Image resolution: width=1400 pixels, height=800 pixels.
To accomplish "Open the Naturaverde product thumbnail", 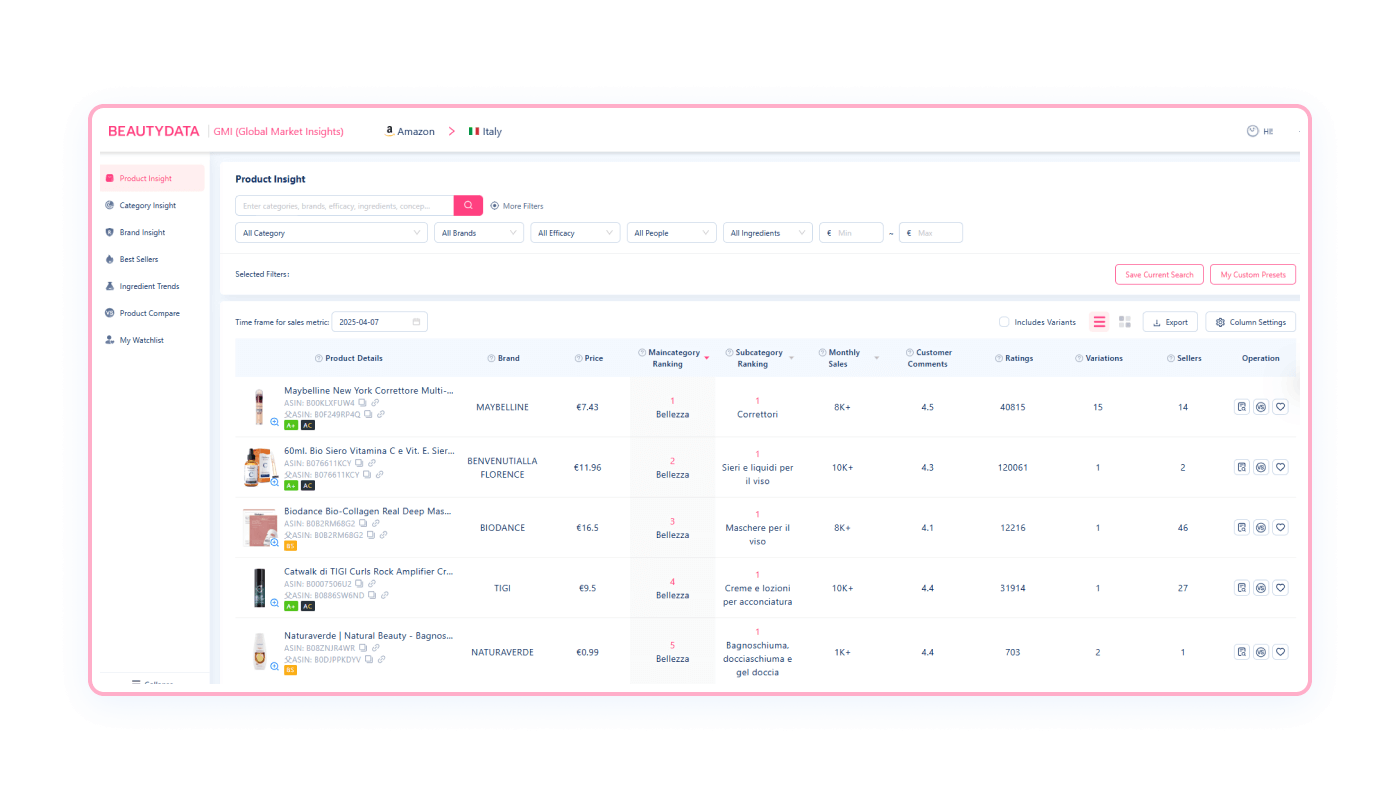I will click(x=260, y=652).
